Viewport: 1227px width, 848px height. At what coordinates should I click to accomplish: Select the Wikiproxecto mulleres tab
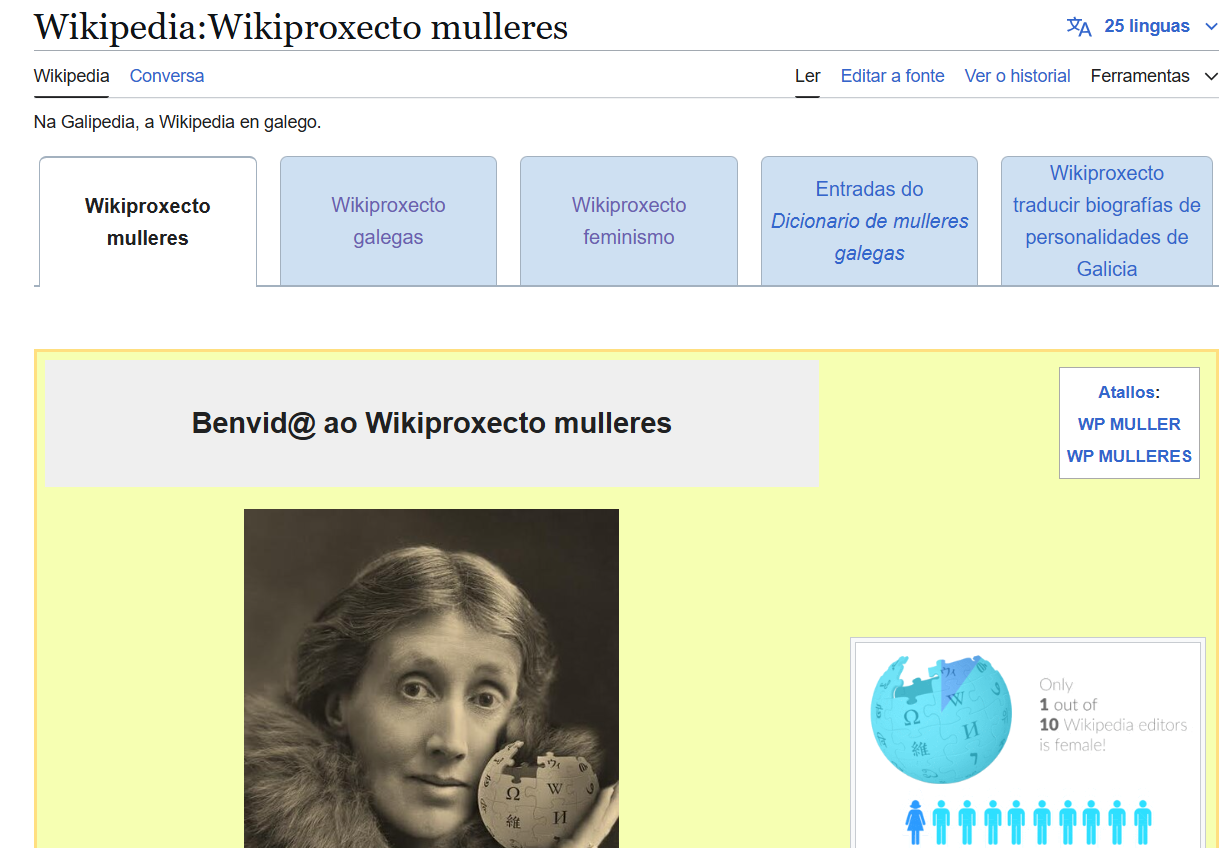point(148,222)
